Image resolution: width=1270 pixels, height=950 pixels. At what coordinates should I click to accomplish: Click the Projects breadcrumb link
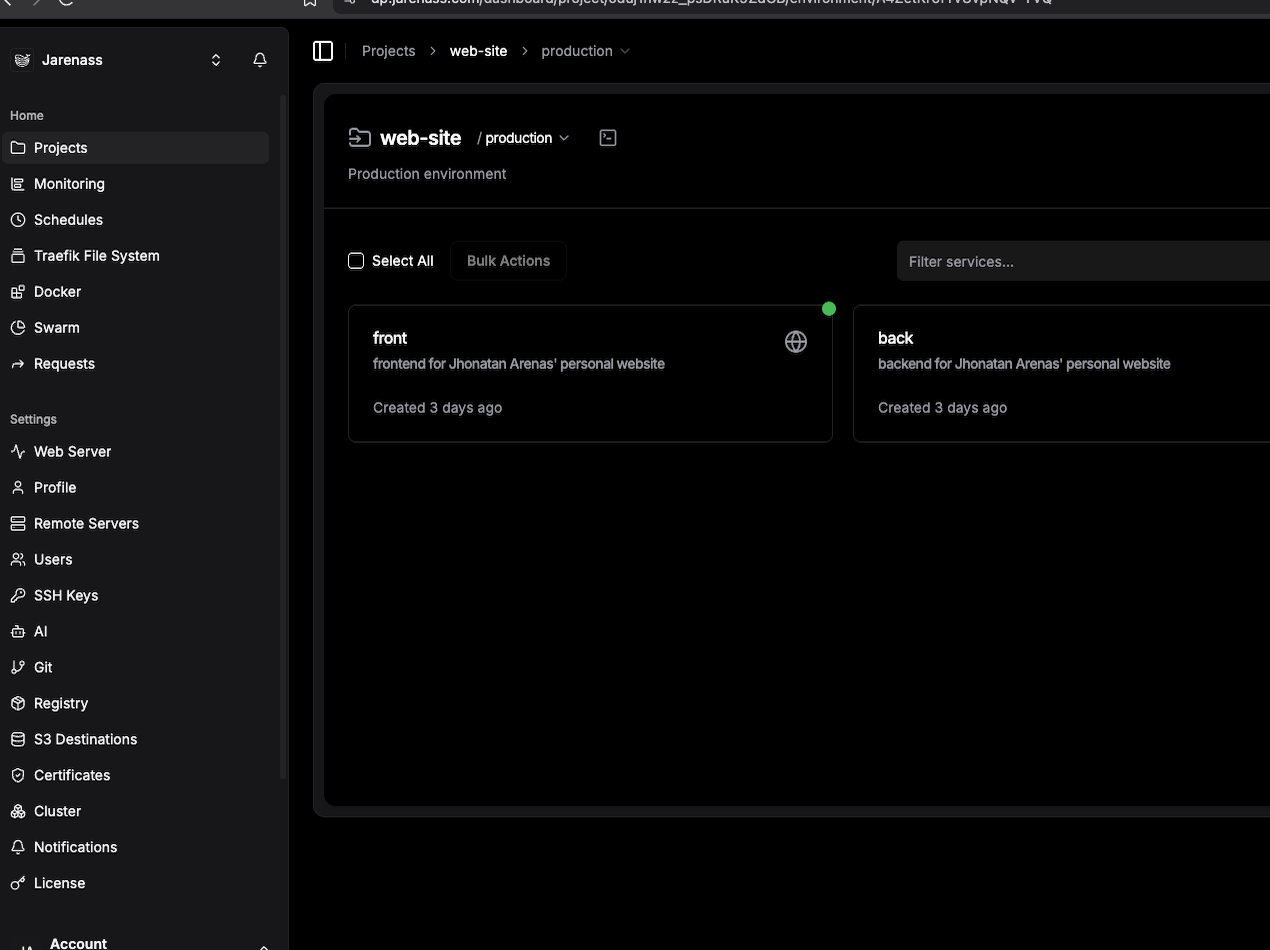click(x=388, y=51)
